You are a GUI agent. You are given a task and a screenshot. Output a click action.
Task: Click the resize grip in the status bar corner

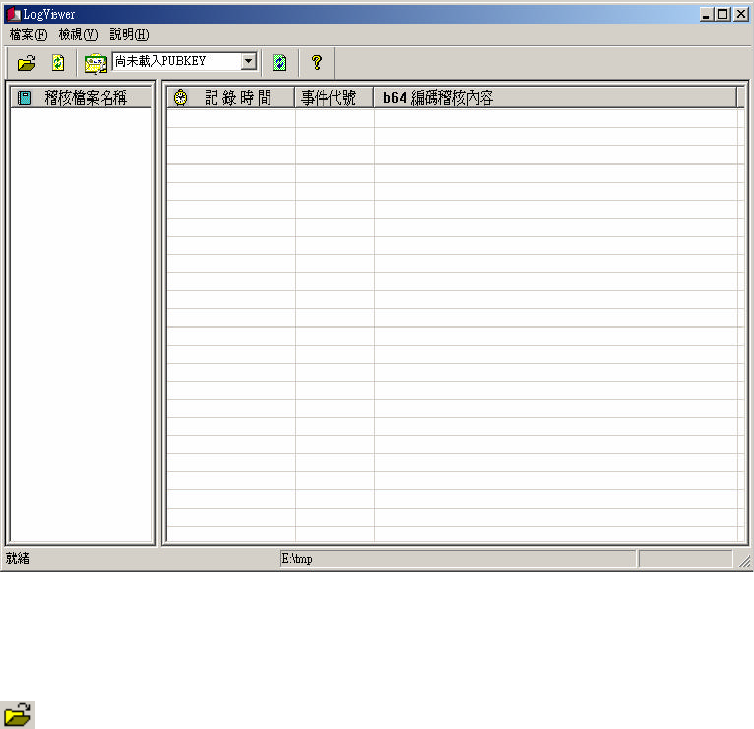744,561
